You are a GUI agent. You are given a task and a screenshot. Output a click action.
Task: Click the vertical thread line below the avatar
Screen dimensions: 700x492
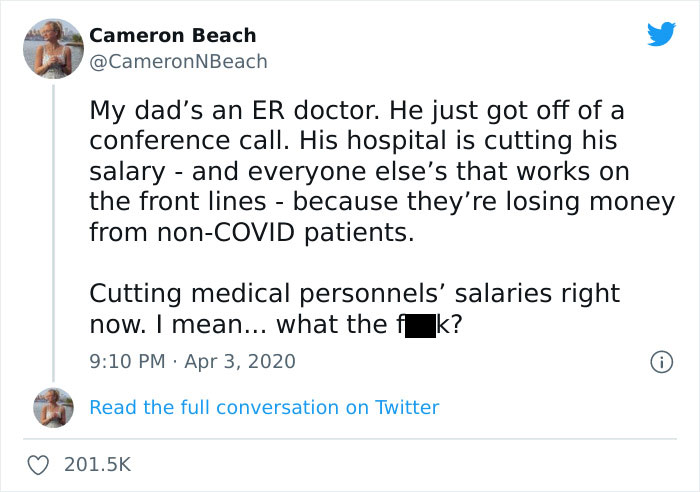tap(53, 230)
